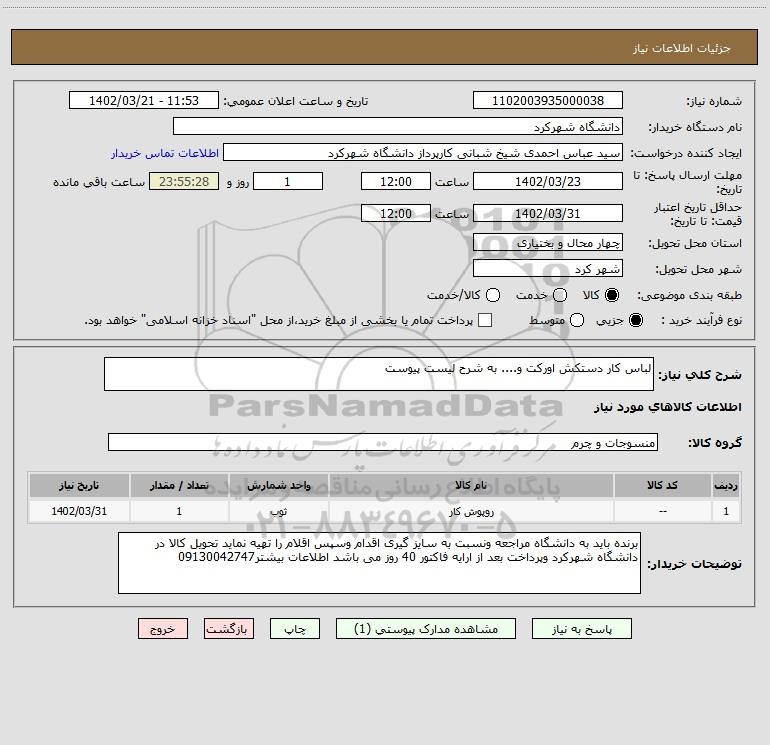Open مشاهده مدارک پیوستی (1) button
The height and width of the screenshot is (745, 770).
click(426, 629)
